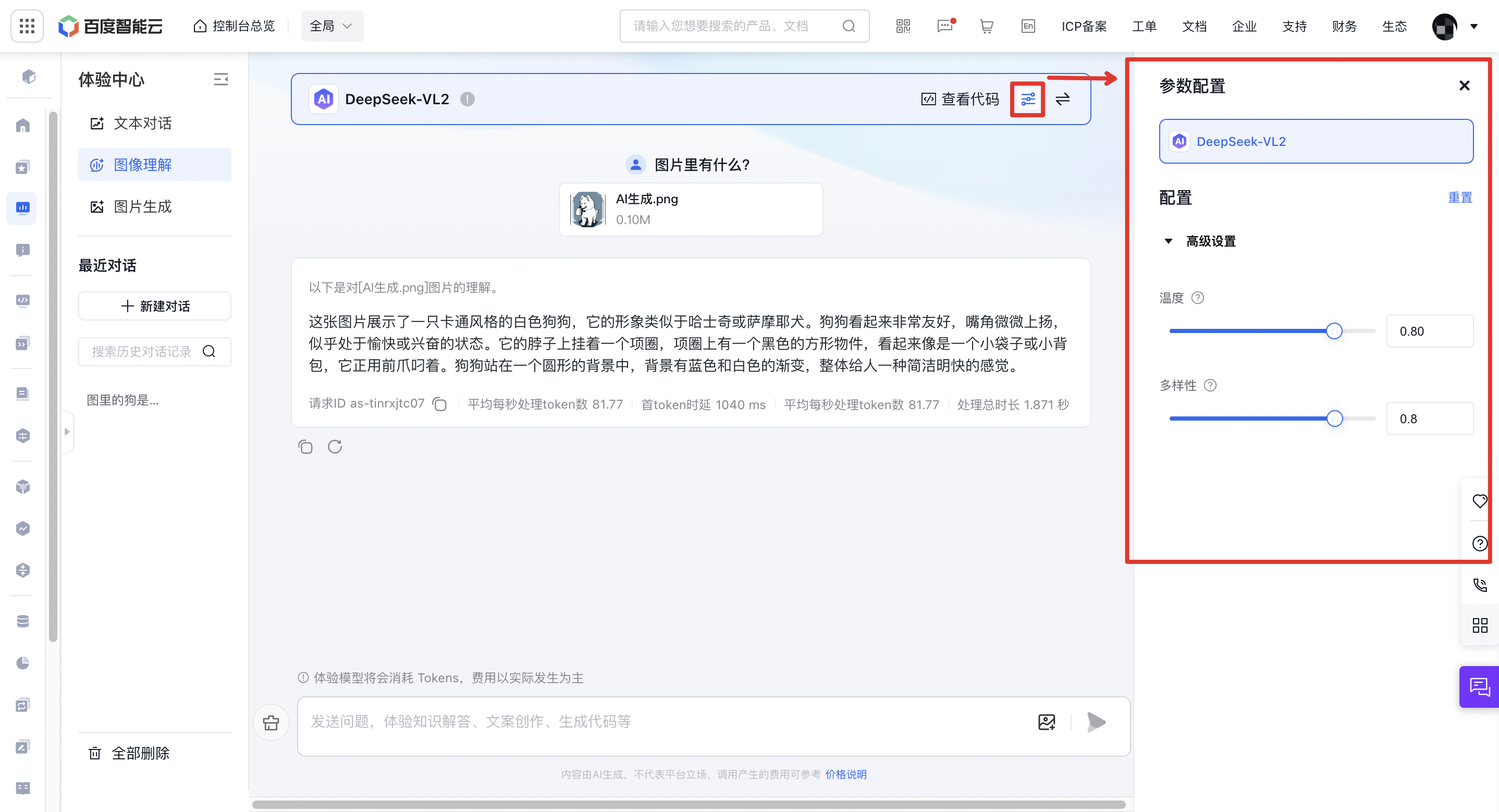
Task: Click the clear conversation broom icon
Action: pos(271,722)
